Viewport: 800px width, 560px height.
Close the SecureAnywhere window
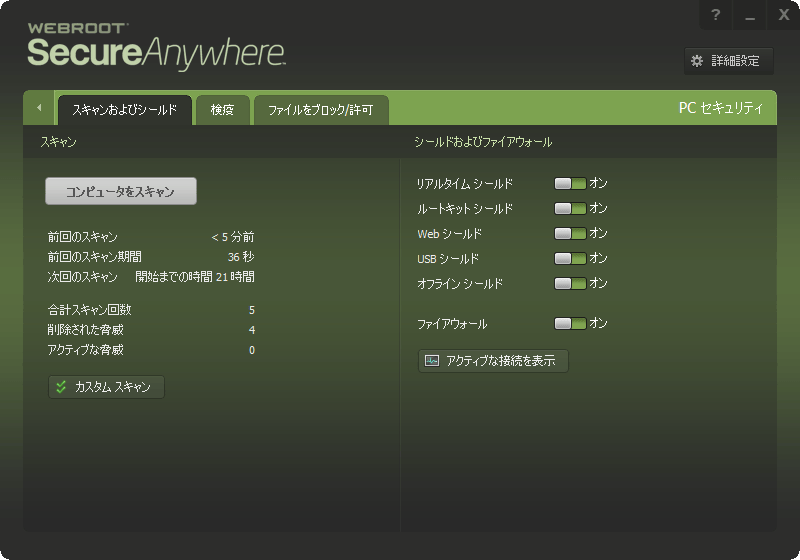784,15
